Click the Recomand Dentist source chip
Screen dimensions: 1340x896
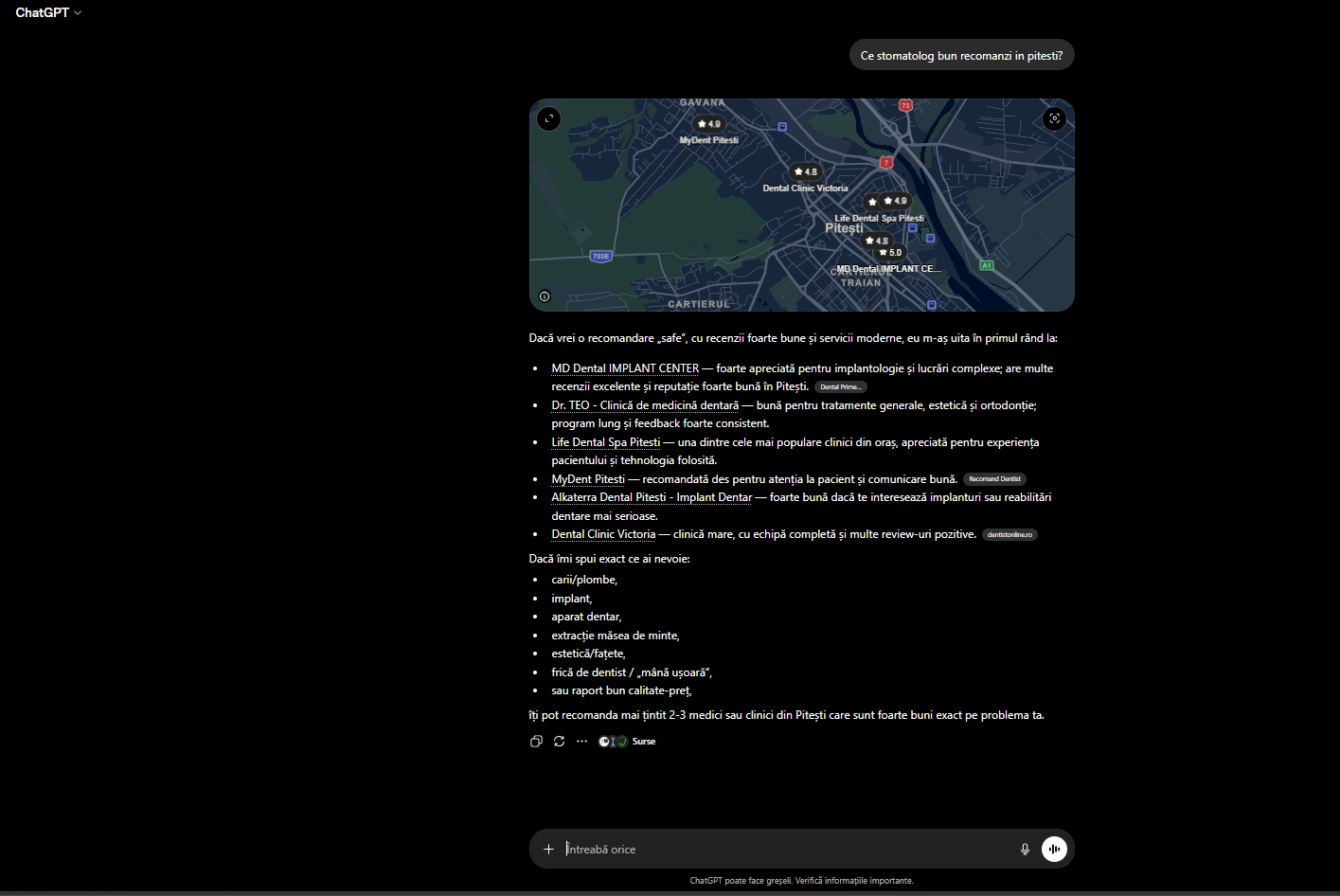tap(994, 479)
